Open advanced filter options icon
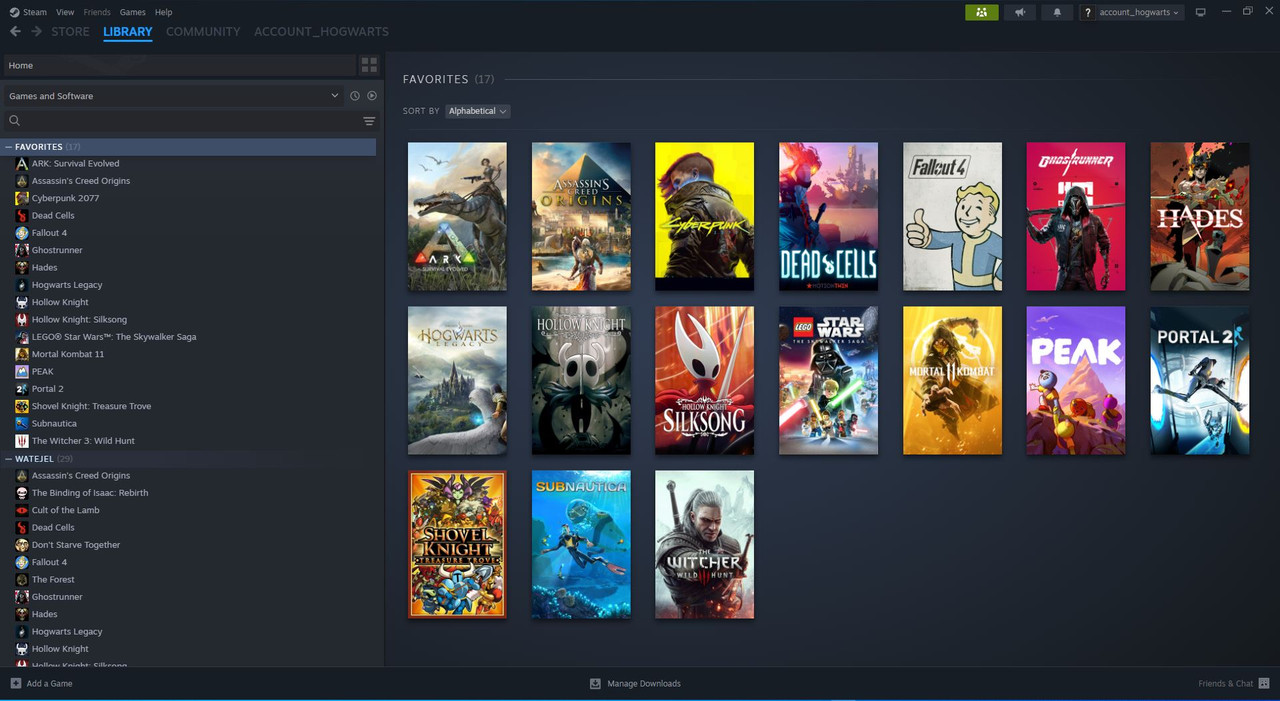1280x701 pixels. (369, 121)
